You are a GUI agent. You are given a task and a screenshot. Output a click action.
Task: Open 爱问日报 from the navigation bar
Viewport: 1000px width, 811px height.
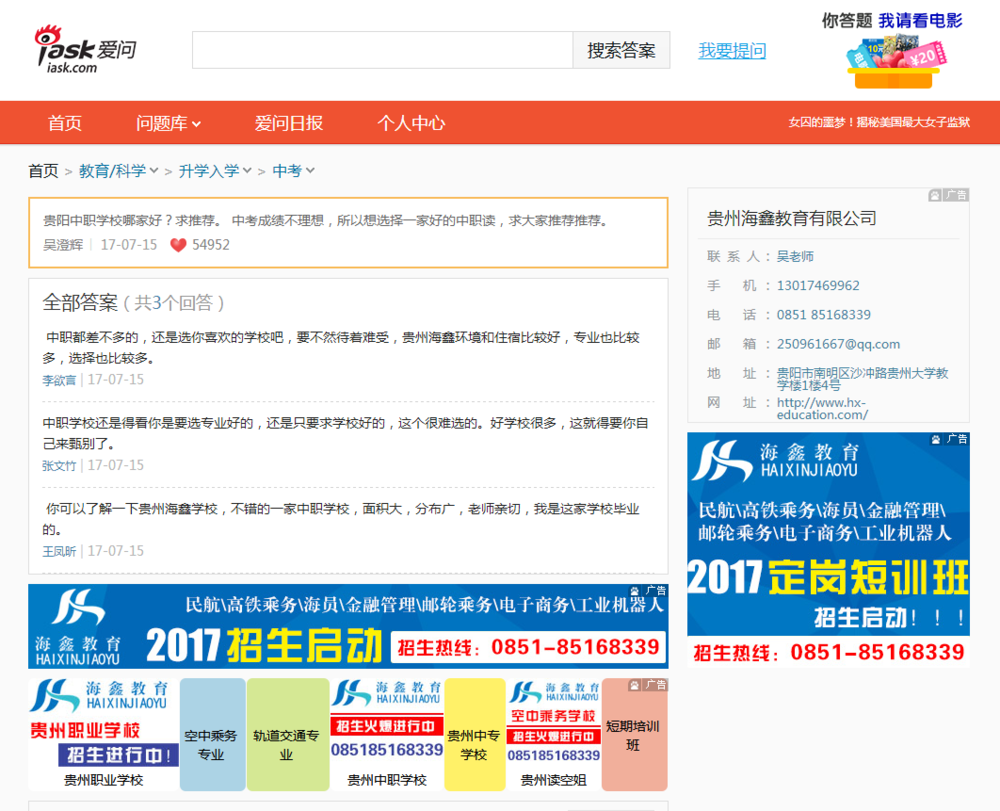289,123
